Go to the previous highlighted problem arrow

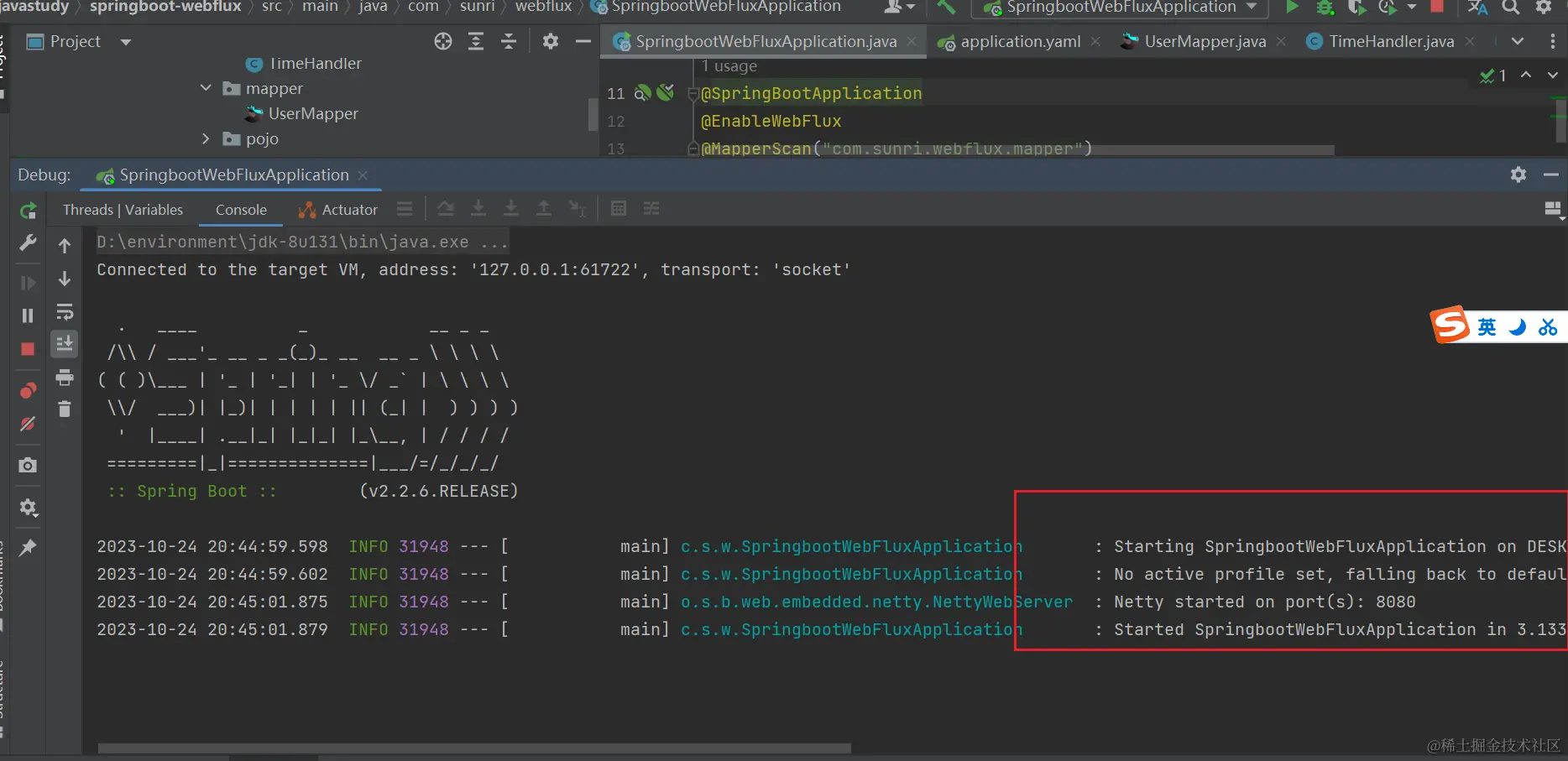click(x=1526, y=75)
